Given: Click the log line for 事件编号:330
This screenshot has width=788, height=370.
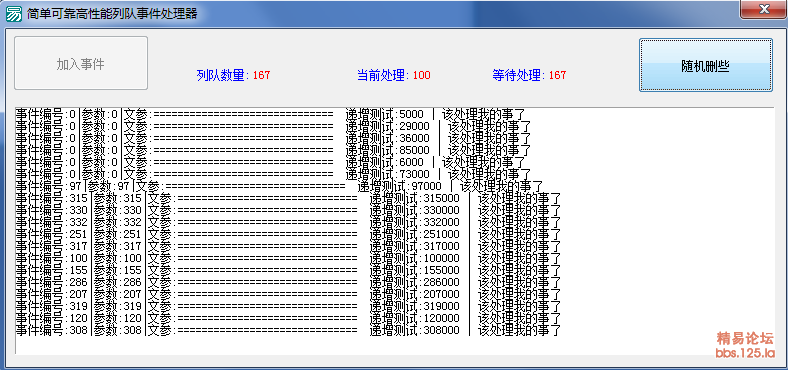Looking at the screenshot, I should point(288,211).
